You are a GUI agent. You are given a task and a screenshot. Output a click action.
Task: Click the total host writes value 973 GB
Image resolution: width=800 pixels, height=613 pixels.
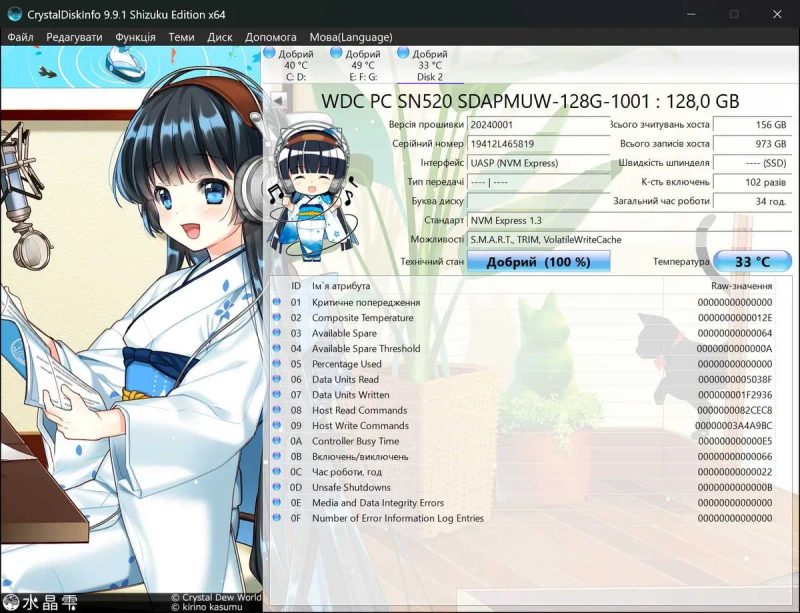pyautogui.click(x=752, y=144)
